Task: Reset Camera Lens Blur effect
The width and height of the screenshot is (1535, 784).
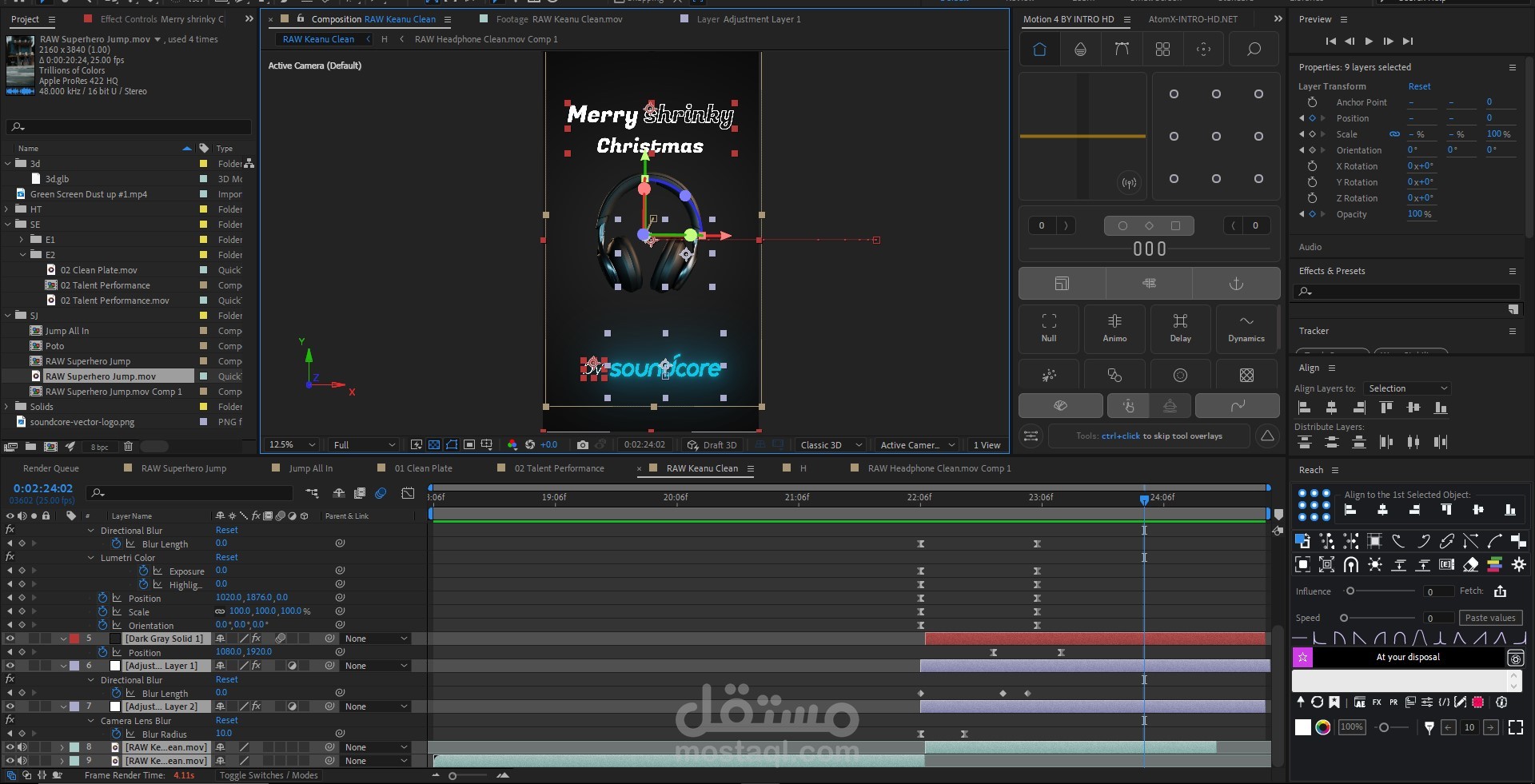Action: [226, 720]
